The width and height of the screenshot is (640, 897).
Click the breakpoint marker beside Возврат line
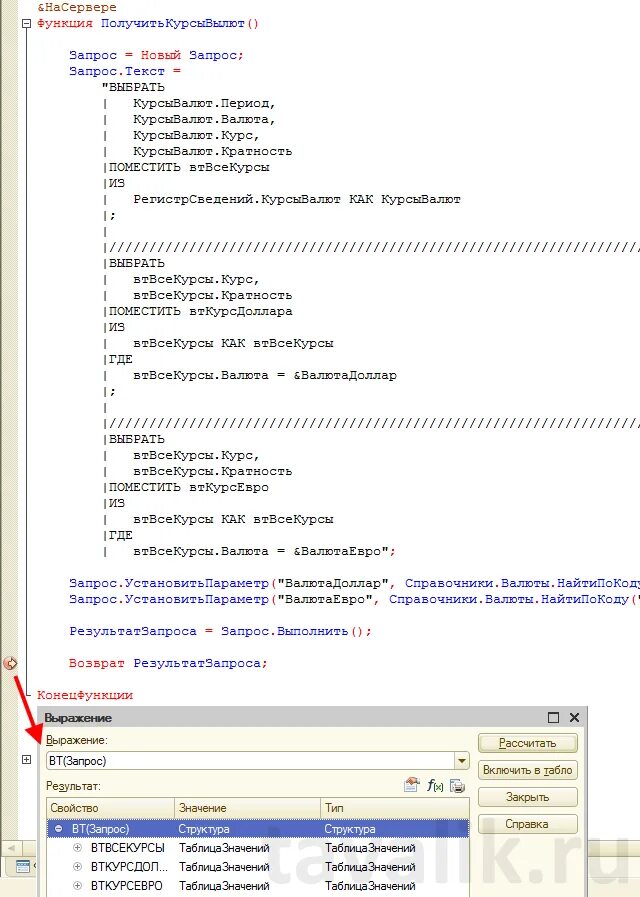[x=10, y=664]
